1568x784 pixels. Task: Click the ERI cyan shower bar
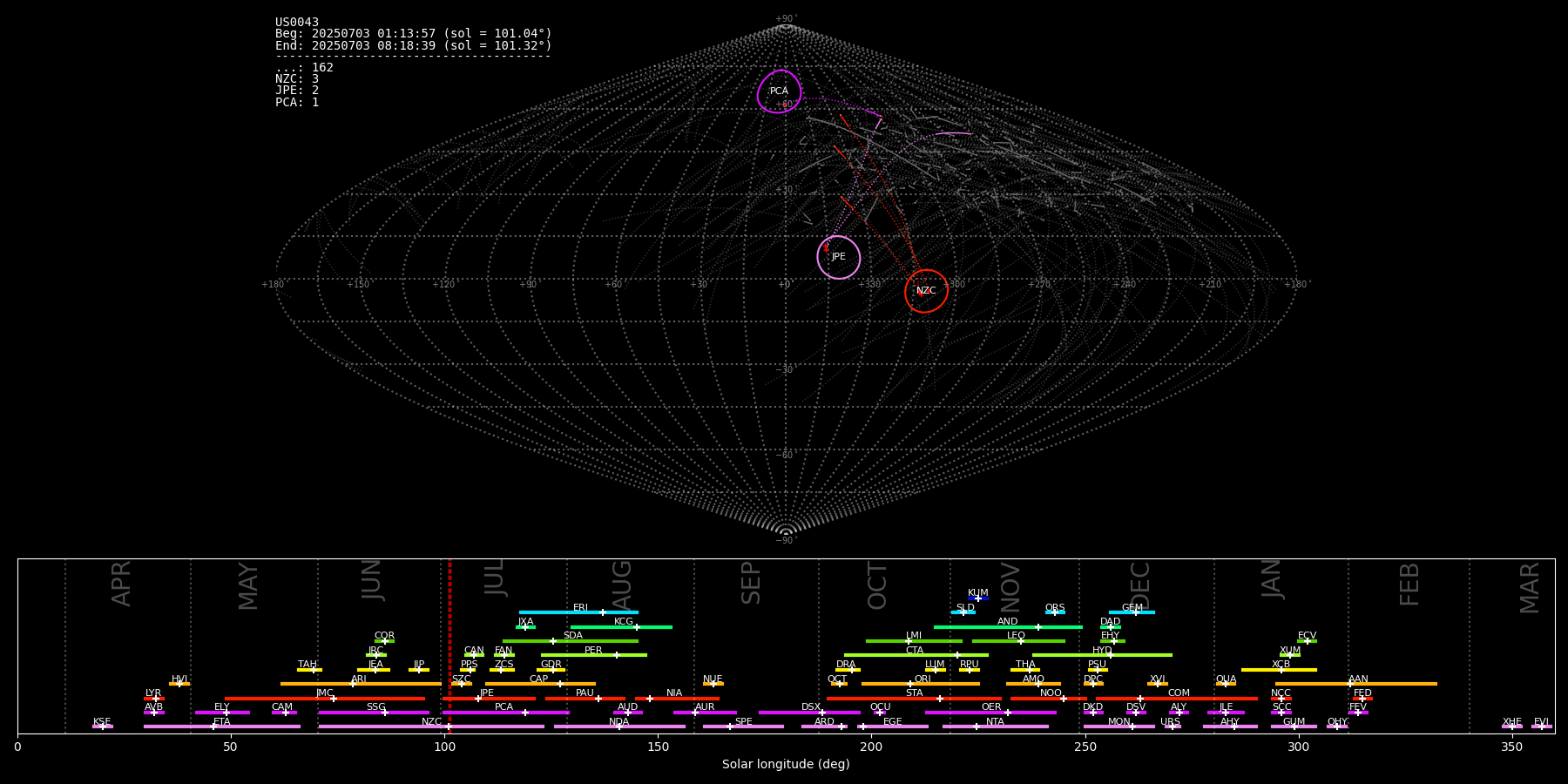click(x=578, y=612)
